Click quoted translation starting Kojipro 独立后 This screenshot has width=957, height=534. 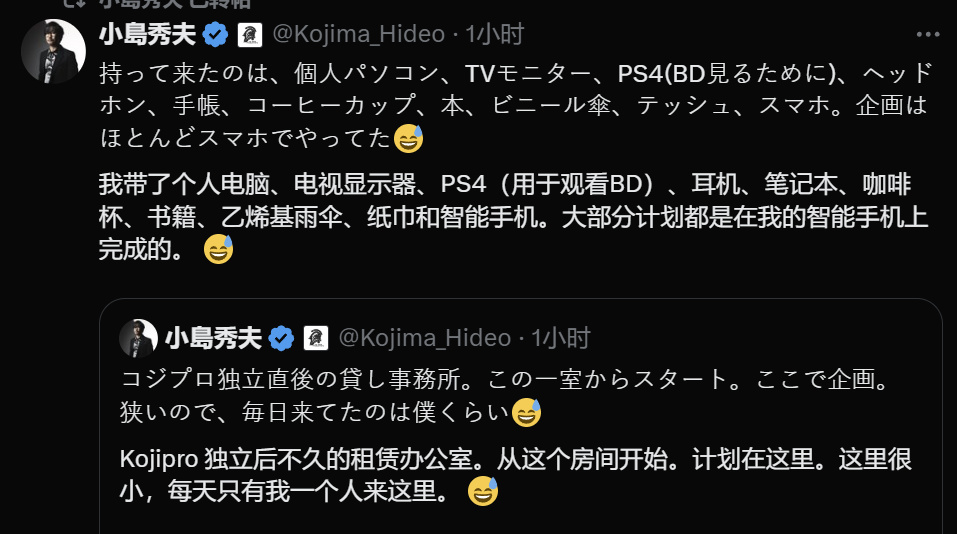[x=516, y=475]
